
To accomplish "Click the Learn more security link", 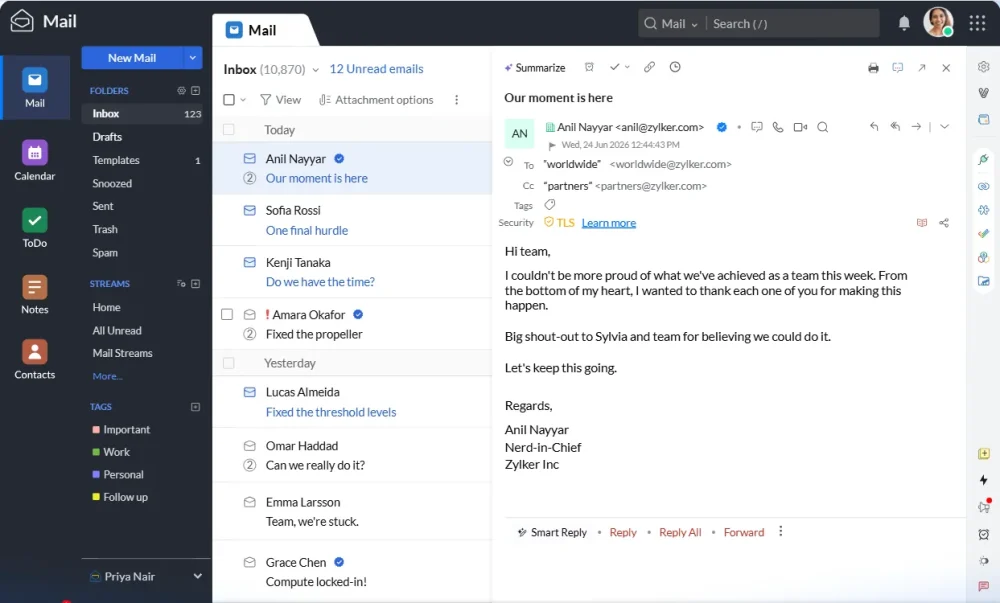I will (608, 223).
